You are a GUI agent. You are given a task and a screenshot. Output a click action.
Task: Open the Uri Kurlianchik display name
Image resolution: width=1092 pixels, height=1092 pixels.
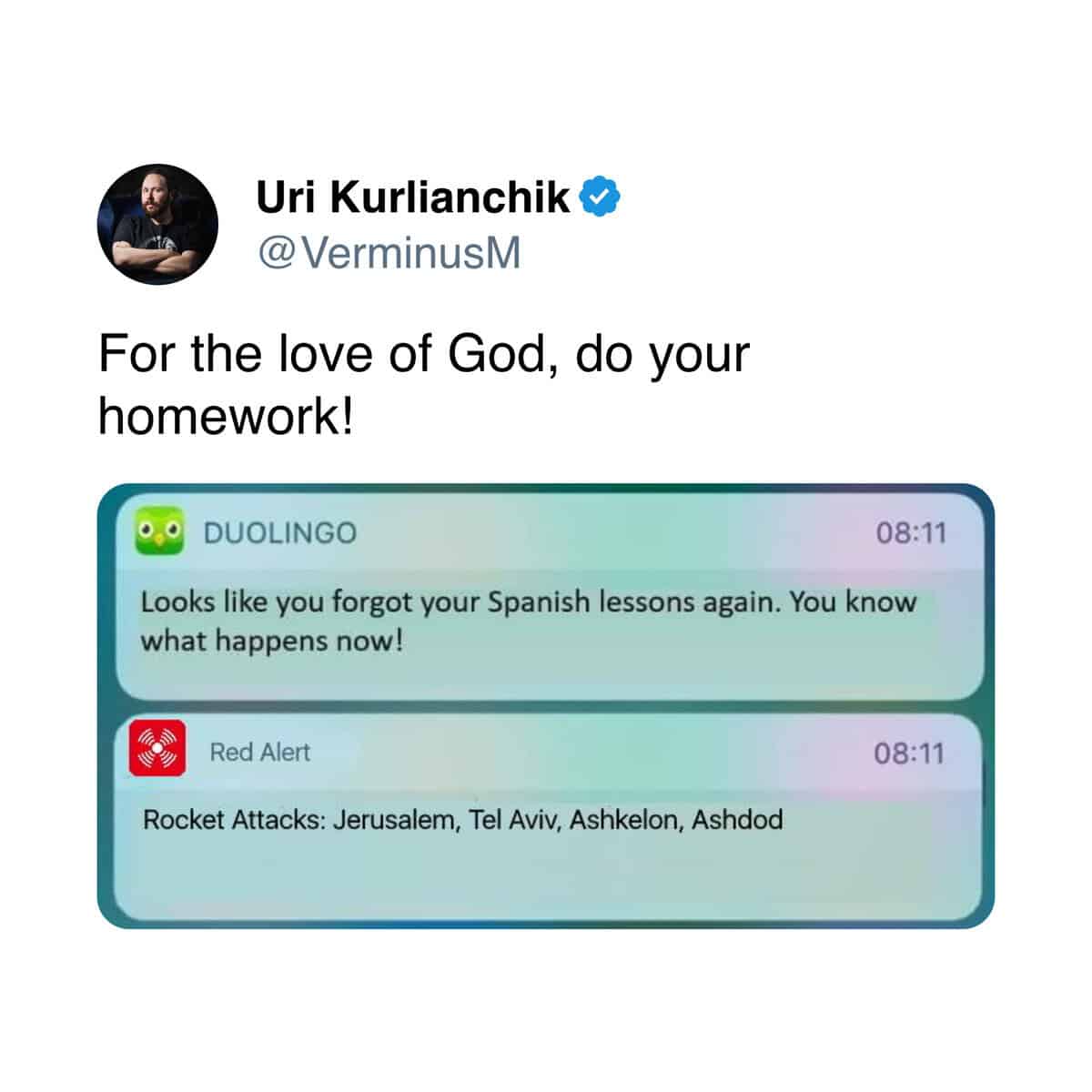click(413, 197)
